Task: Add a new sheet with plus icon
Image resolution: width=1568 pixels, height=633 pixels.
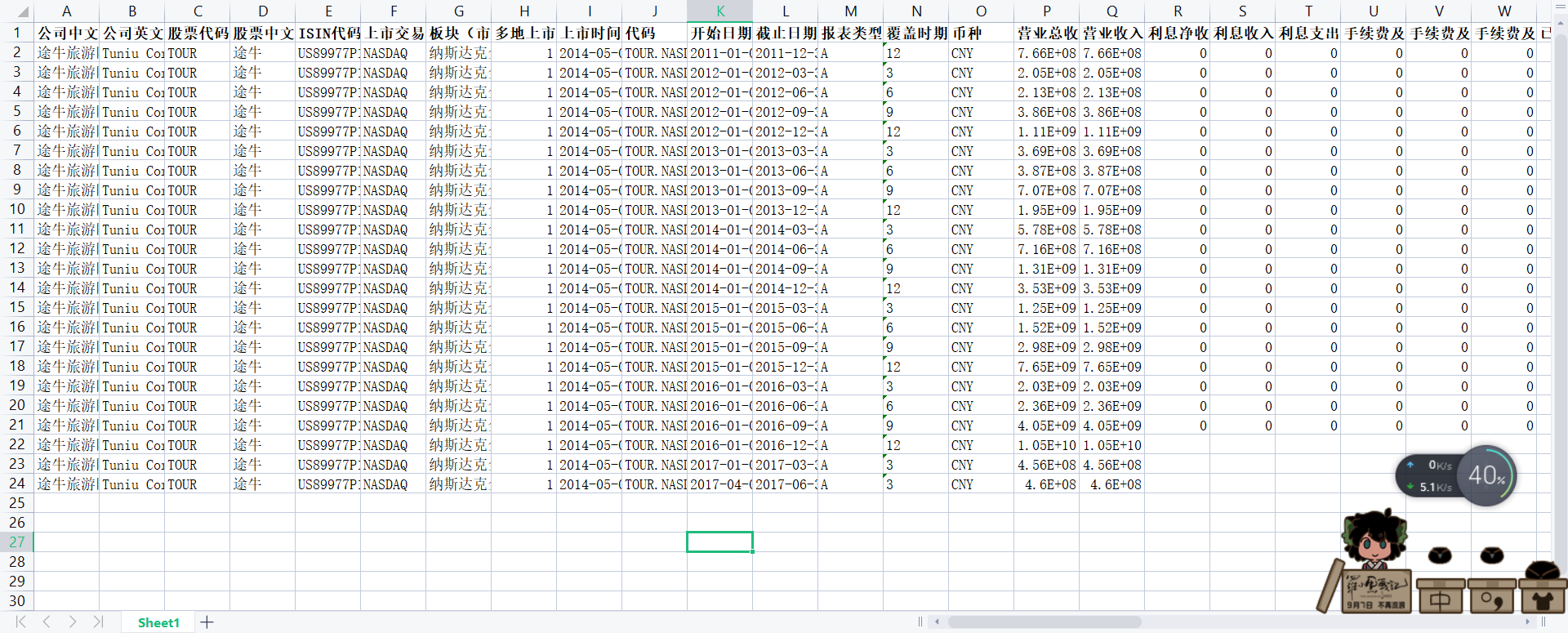Action: click(x=207, y=622)
